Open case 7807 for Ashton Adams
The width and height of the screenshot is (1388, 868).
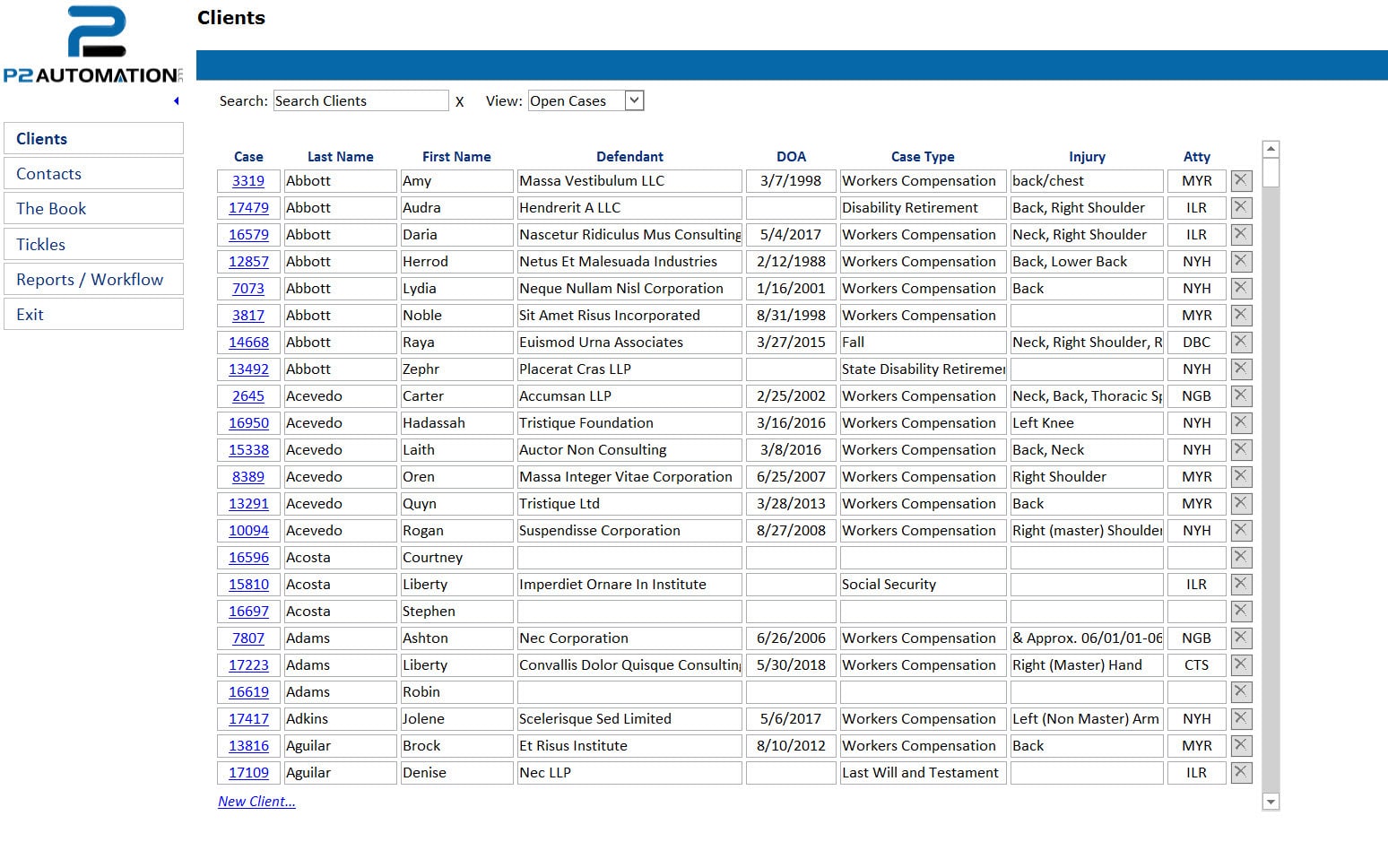pos(248,638)
